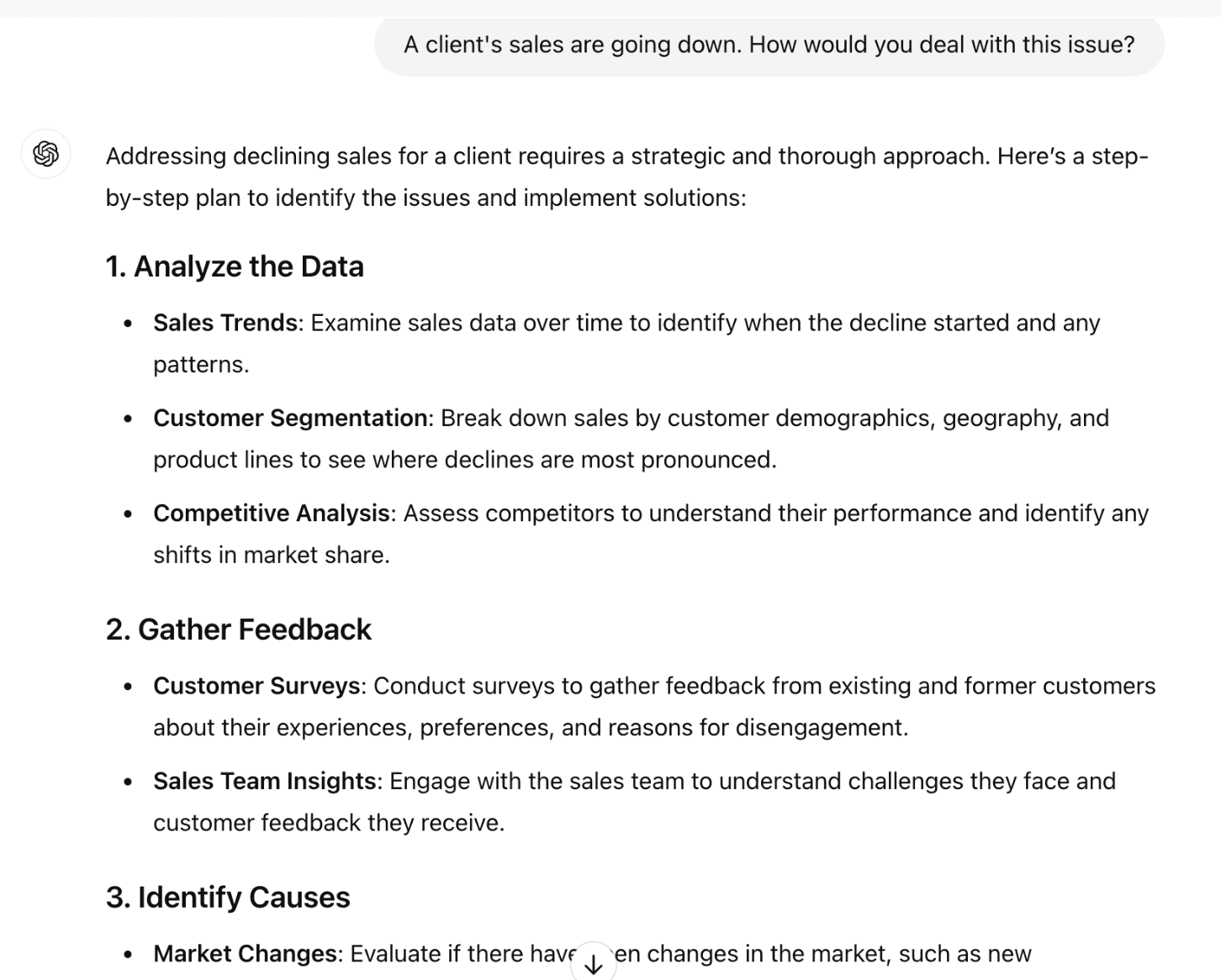Click the bold 'Customer Surveys' label

tap(256, 686)
